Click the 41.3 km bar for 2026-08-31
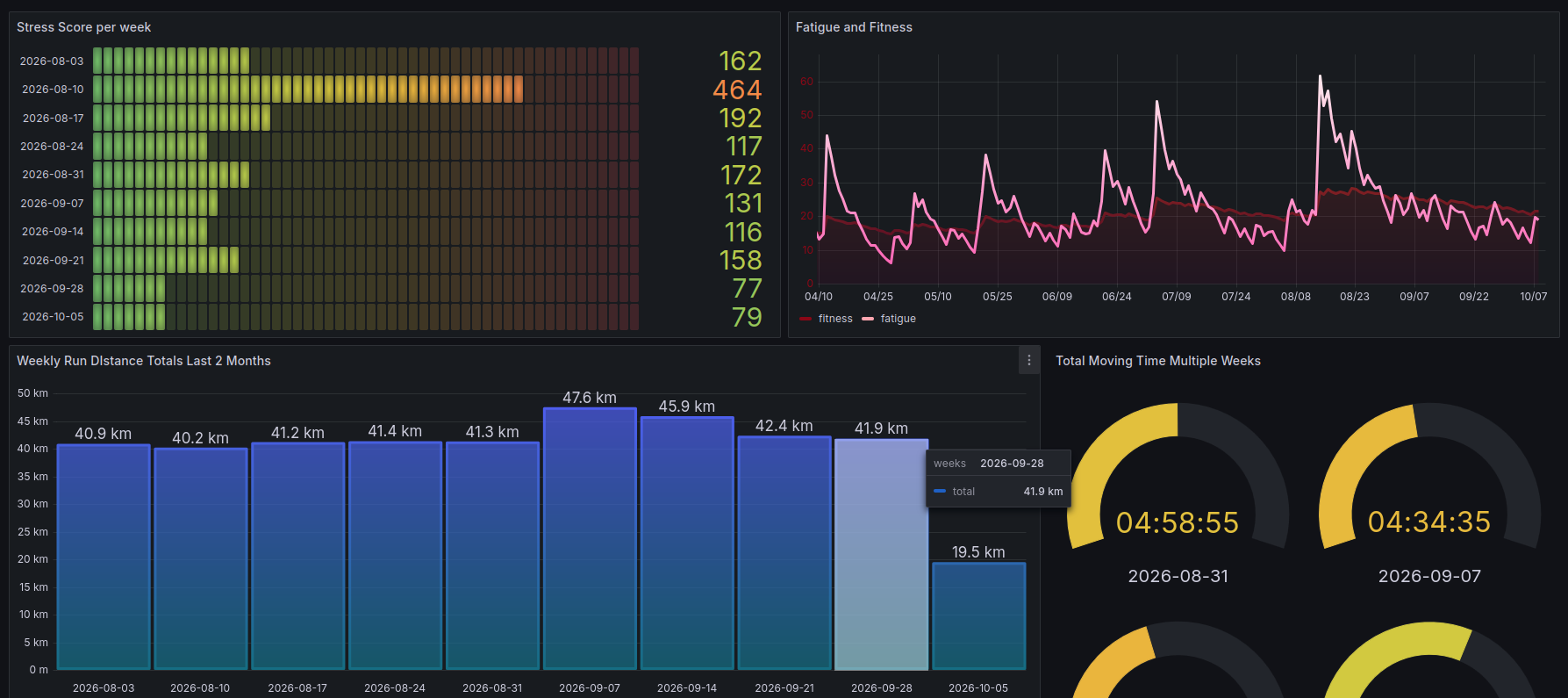The width and height of the screenshot is (1568, 698). (492, 556)
